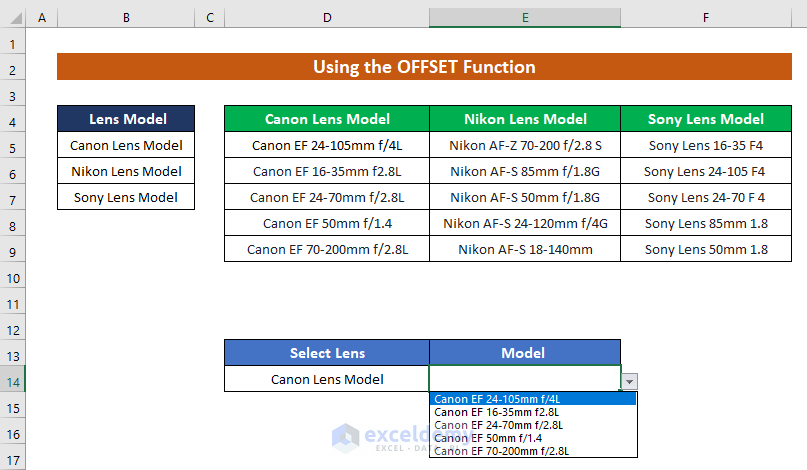Choose Canon EF 24-105mm f/4L from dropdown list
The image size is (807, 470).
click(x=533, y=399)
